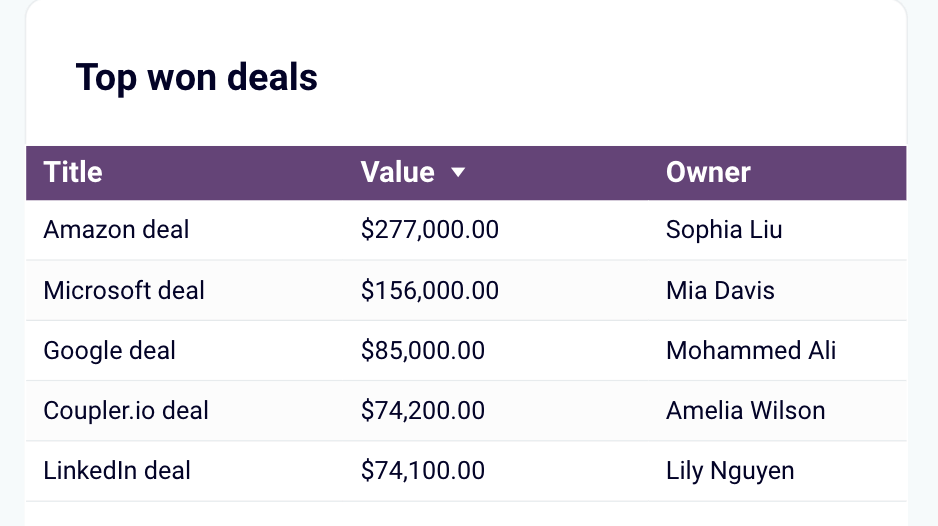Viewport: 938px width, 526px height.
Task: Select the Google deal title cell
Action: 109,351
